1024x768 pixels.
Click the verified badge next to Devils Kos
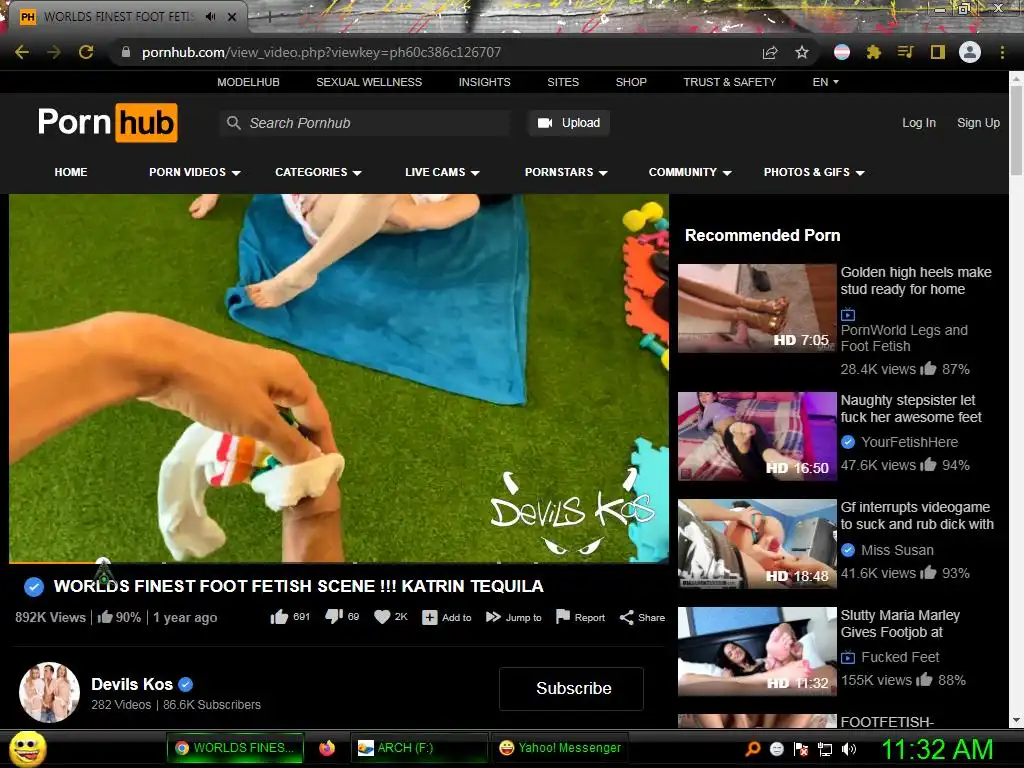pos(185,684)
